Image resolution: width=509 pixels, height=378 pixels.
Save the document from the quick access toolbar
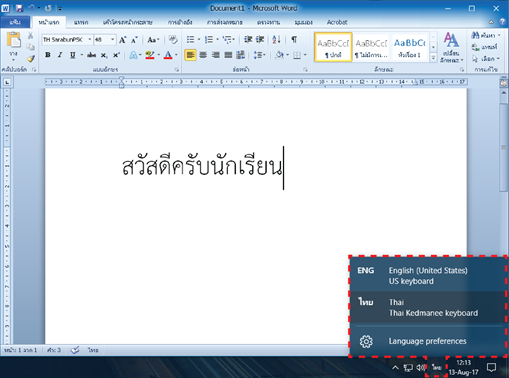coord(19,8)
